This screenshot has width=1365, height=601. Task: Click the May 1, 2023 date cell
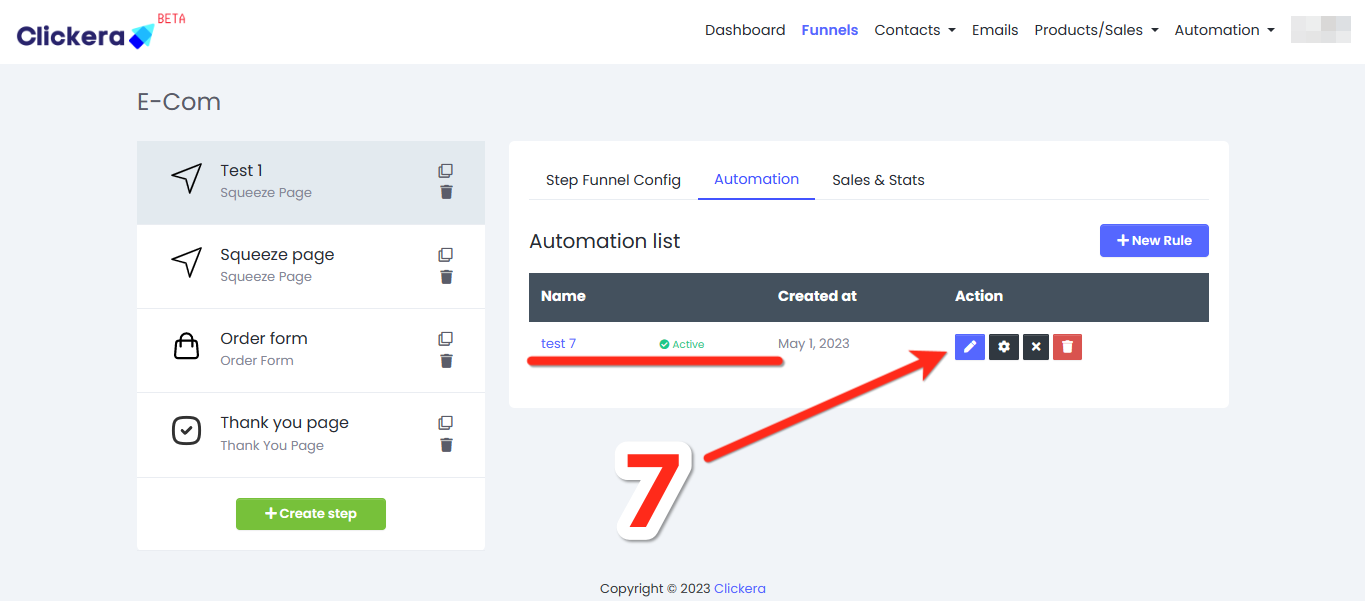click(x=814, y=344)
